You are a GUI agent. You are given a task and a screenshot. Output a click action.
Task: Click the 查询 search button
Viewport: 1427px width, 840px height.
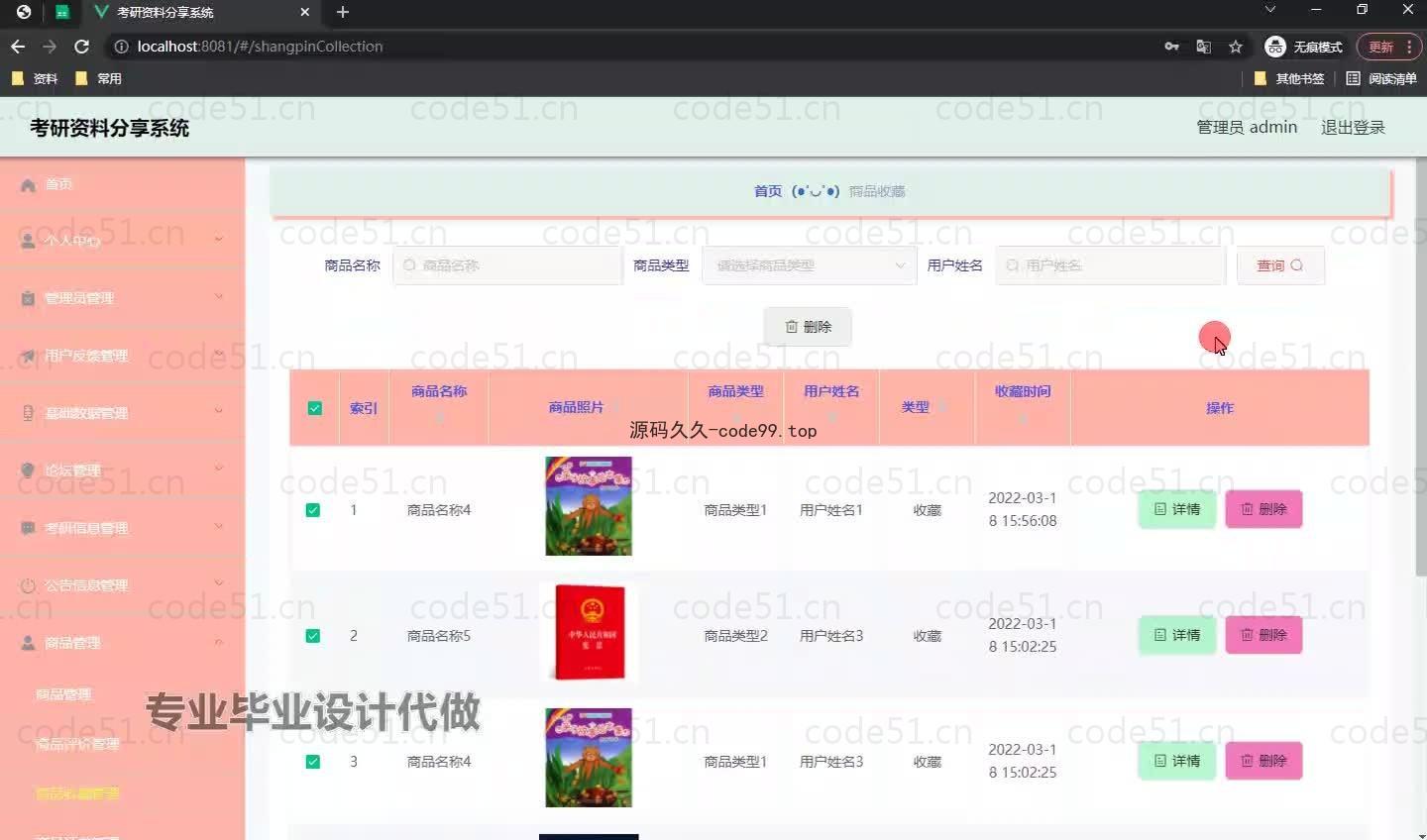(x=1280, y=265)
